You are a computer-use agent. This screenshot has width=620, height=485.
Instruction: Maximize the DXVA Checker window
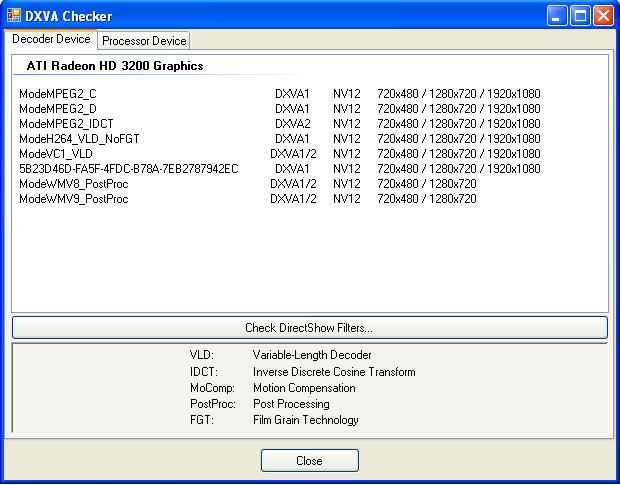(580, 16)
